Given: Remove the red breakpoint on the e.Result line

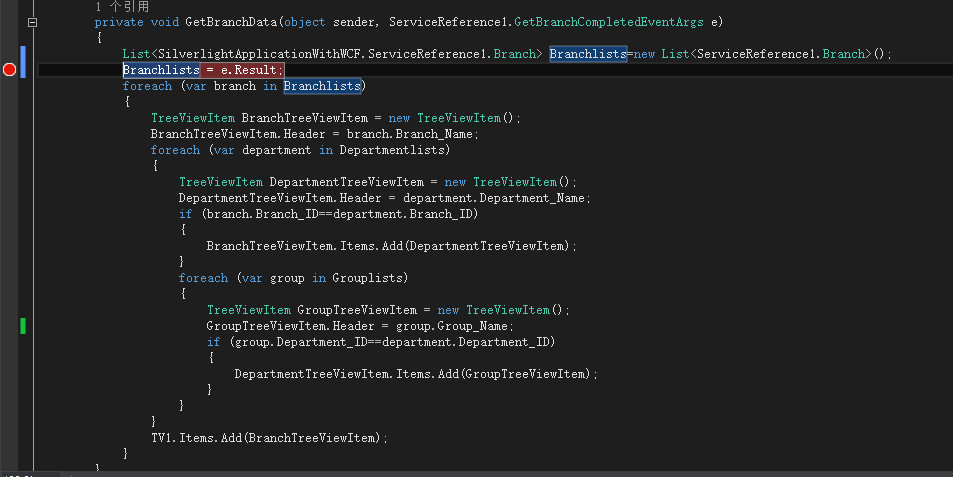Looking at the screenshot, I should [x=9, y=69].
